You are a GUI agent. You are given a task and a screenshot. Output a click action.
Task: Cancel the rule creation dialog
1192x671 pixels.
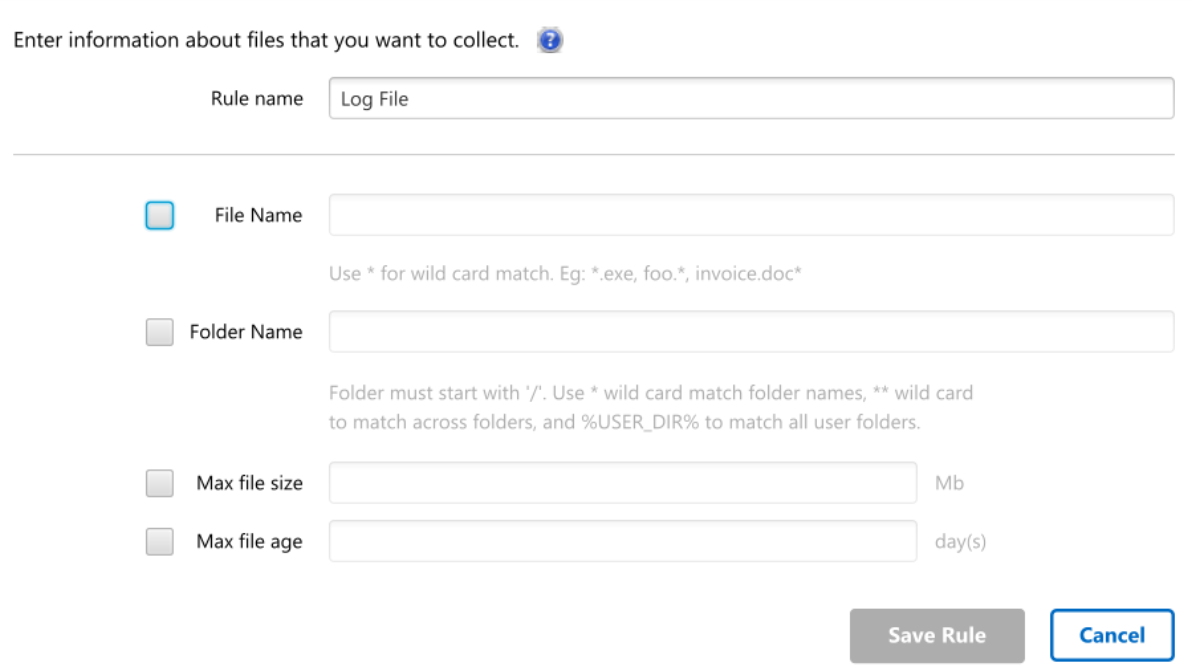tap(1111, 635)
